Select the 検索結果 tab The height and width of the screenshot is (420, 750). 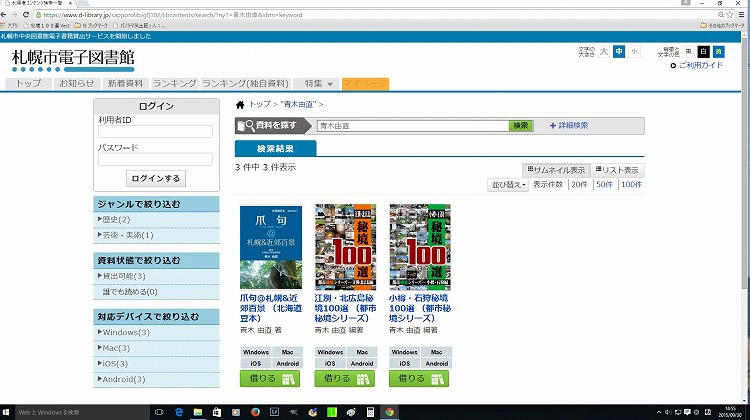point(276,149)
